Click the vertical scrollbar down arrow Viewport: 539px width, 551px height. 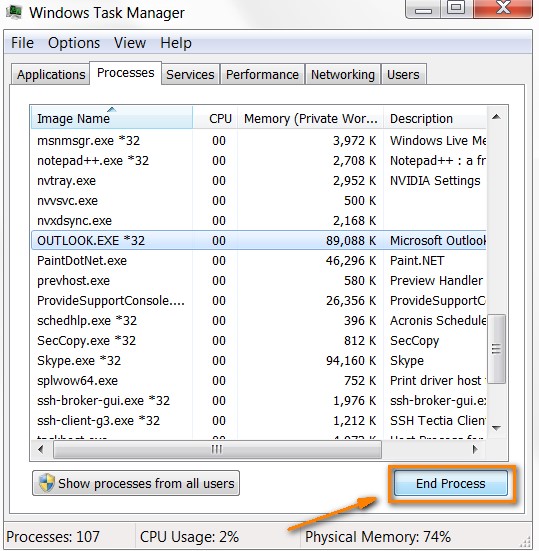pos(496,428)
